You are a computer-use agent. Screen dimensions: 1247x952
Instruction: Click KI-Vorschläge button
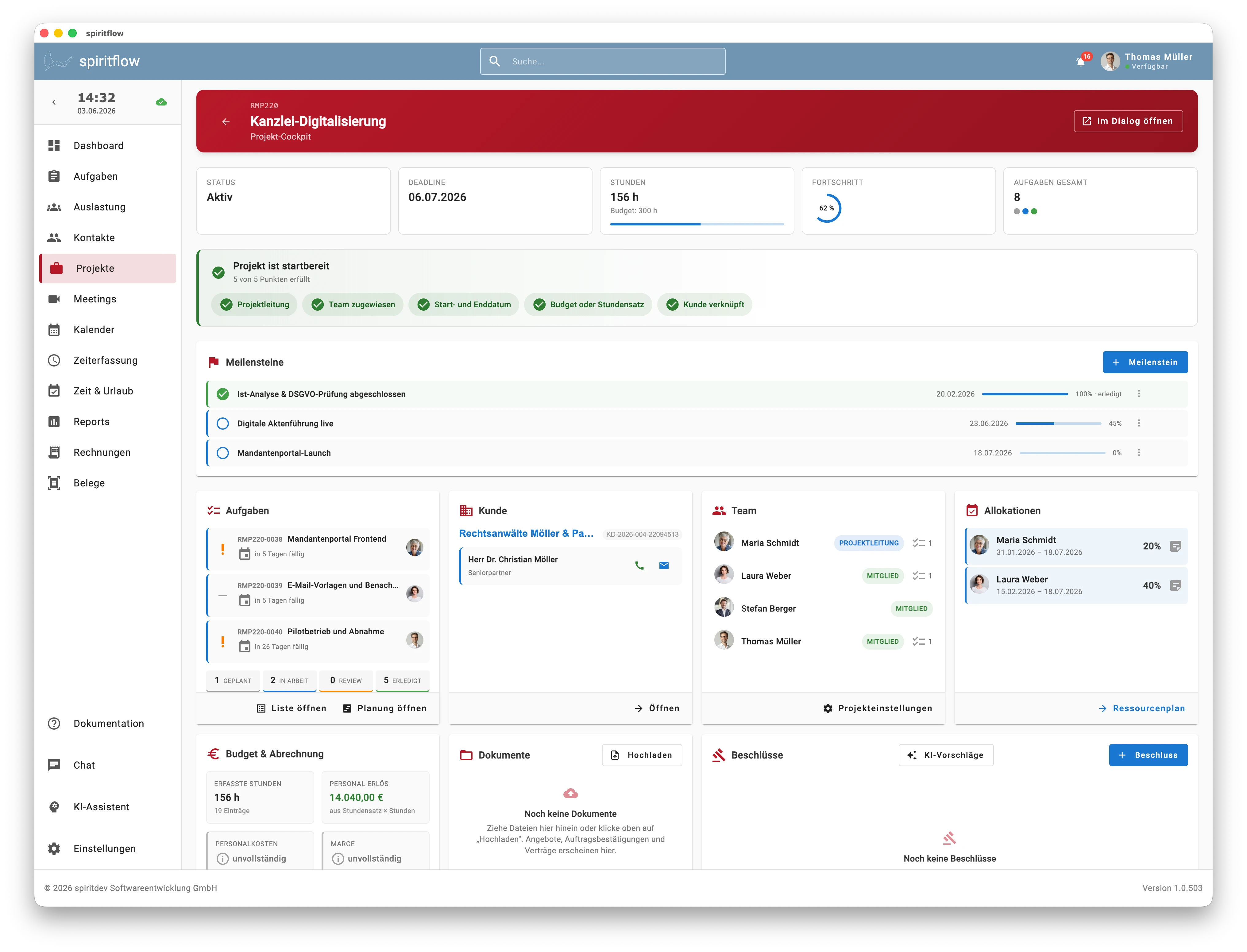945,755
